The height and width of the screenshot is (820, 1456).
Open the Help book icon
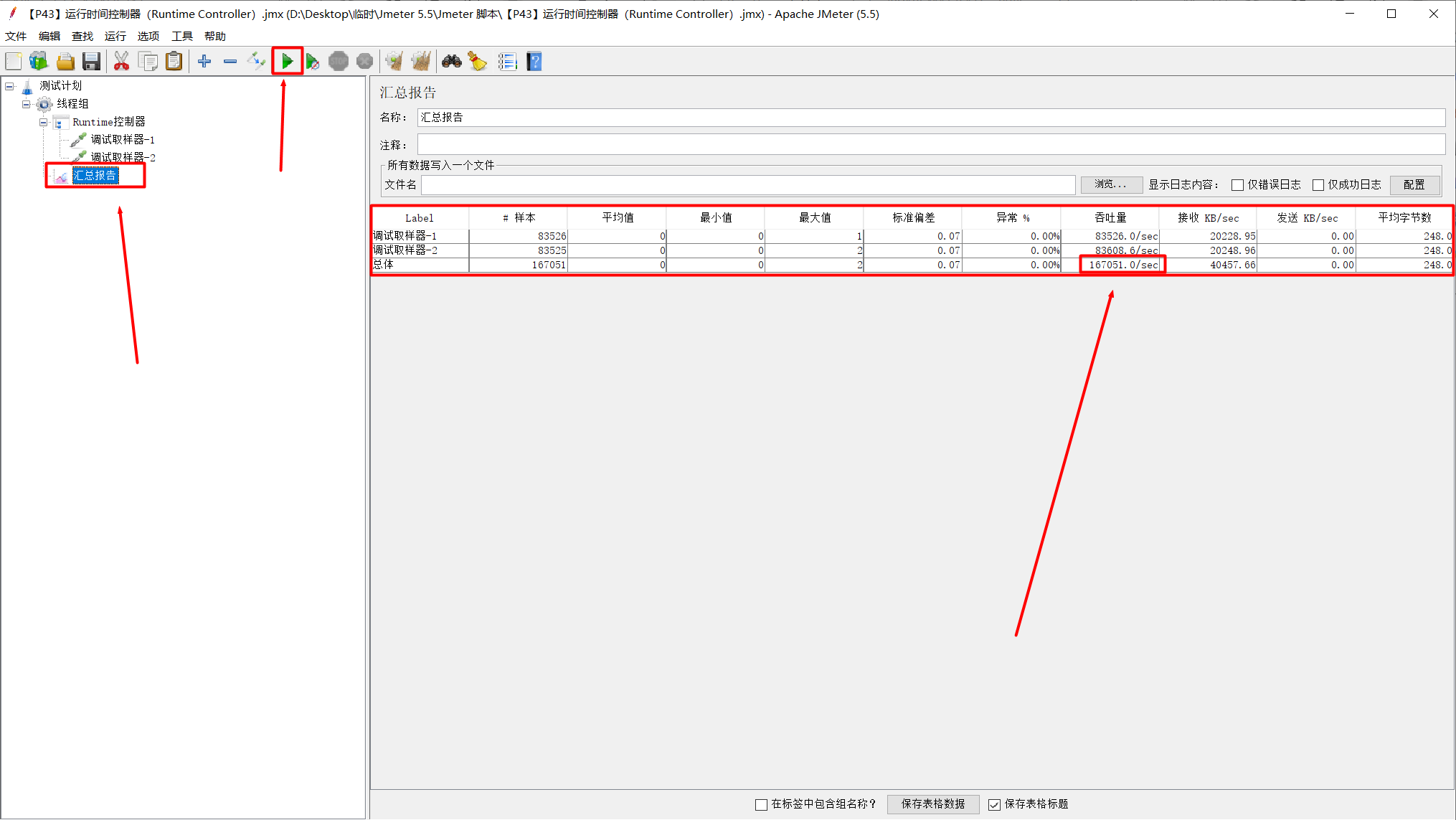pyautogui.click(x=534, y=62)
